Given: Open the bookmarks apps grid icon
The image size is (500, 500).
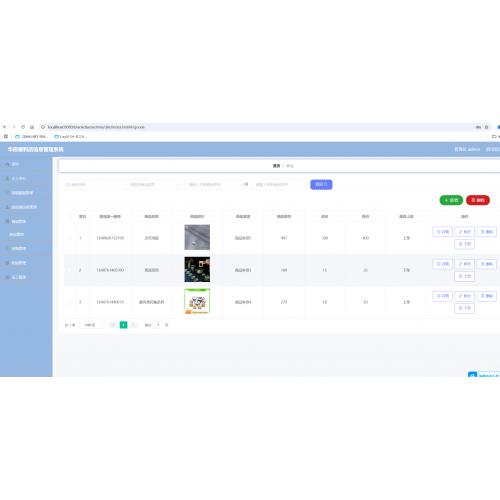Looking at the screenshot, I should [x=6, y=136].
